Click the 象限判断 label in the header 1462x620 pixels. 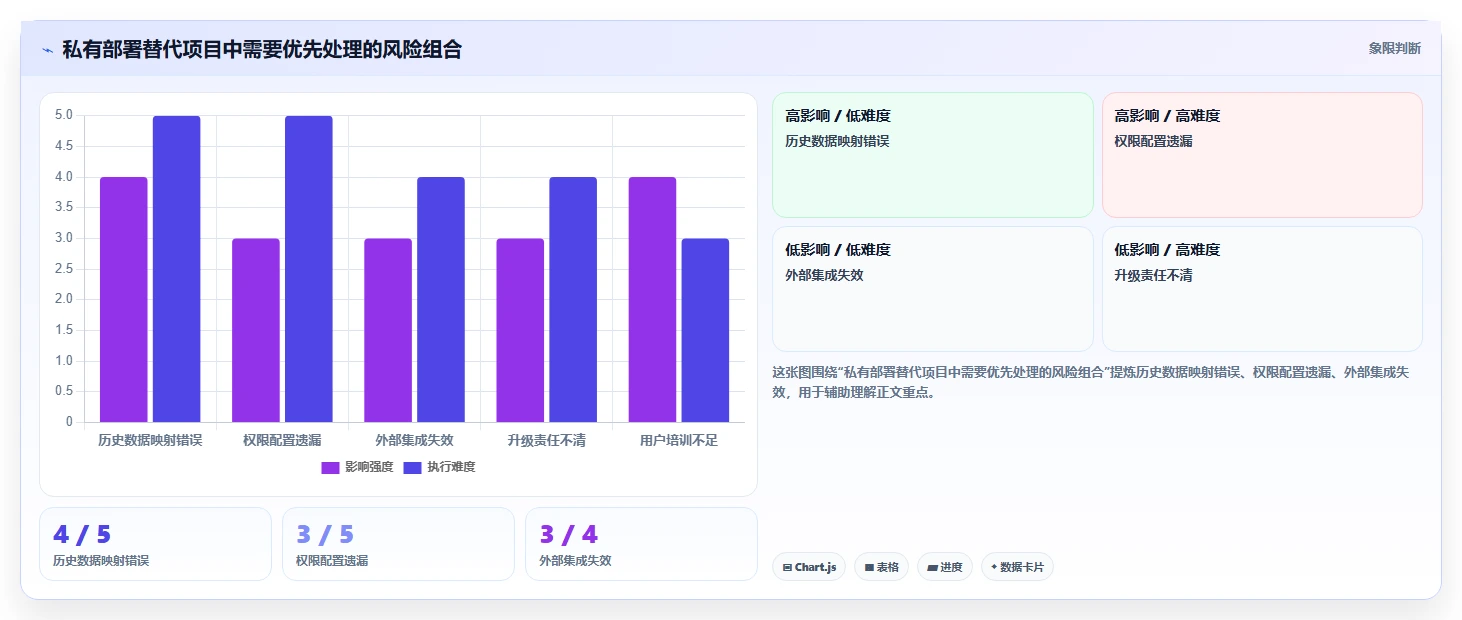click(1395, 48)
